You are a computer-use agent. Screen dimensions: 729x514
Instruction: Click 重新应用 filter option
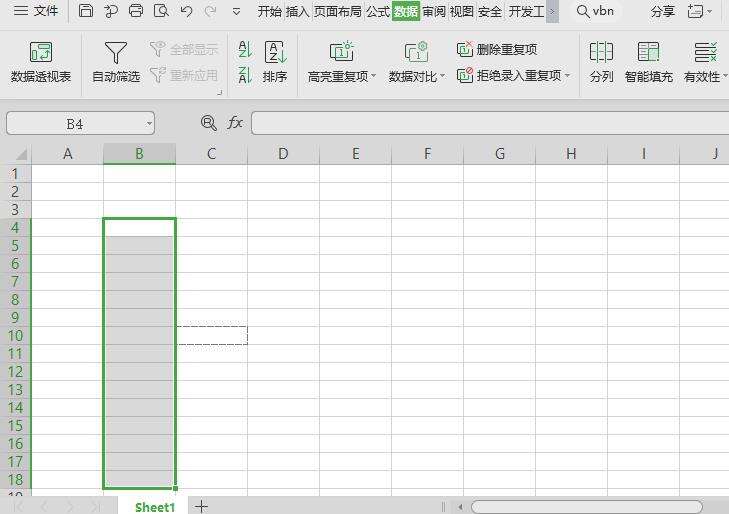coord(184,74)
